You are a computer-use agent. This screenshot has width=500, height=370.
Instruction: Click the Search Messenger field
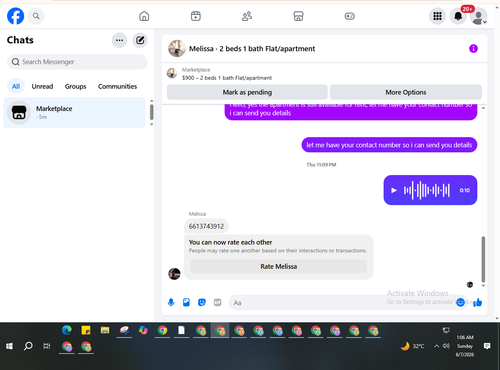(77, 62)
